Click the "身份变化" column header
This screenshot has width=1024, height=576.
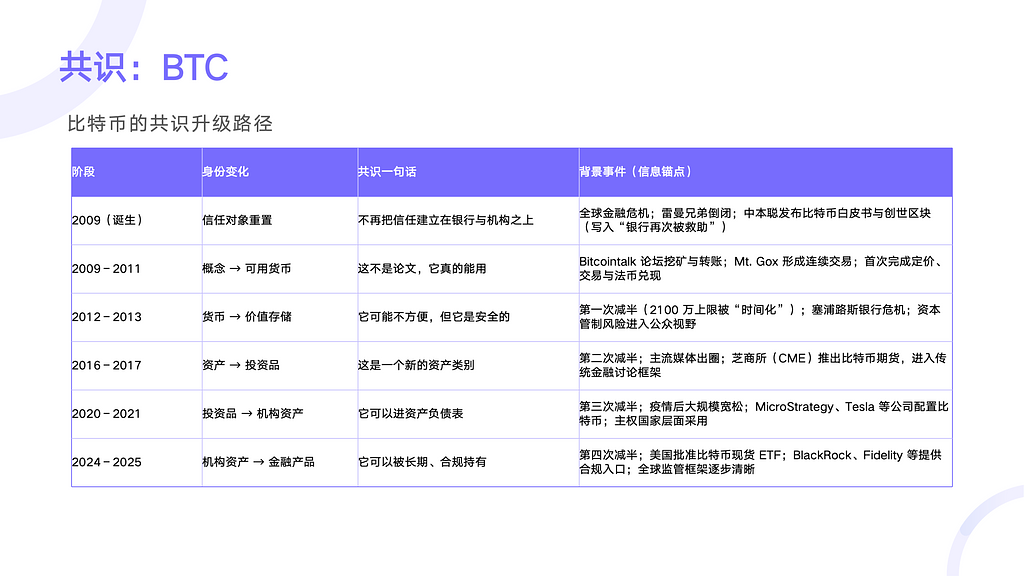pos(226,172)
